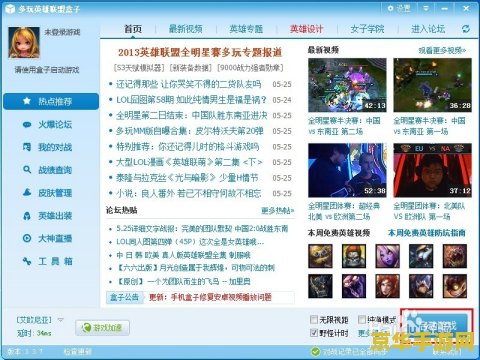This screenshot has width=480, height=360.
Task: Go to the 进入论坛 tab
Action: pos(428,29)
